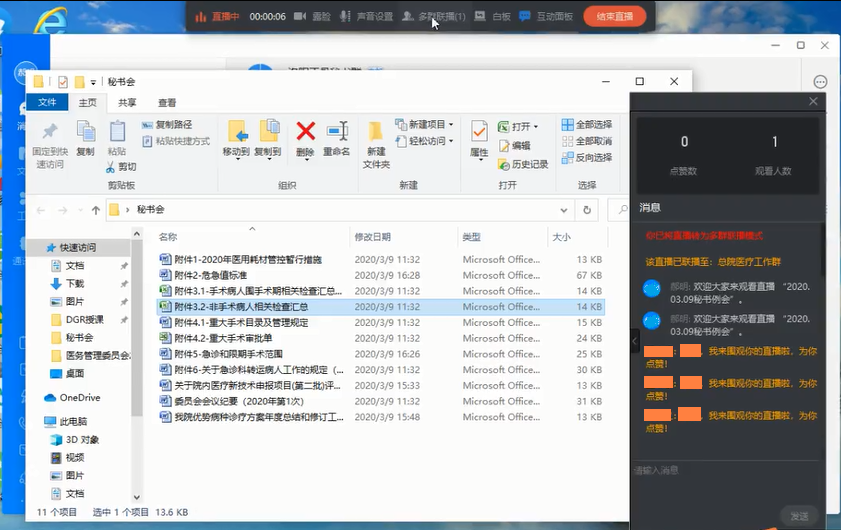Click navigation pane scrollbar down arrow
841x530 pixels.
pos(137,498)
